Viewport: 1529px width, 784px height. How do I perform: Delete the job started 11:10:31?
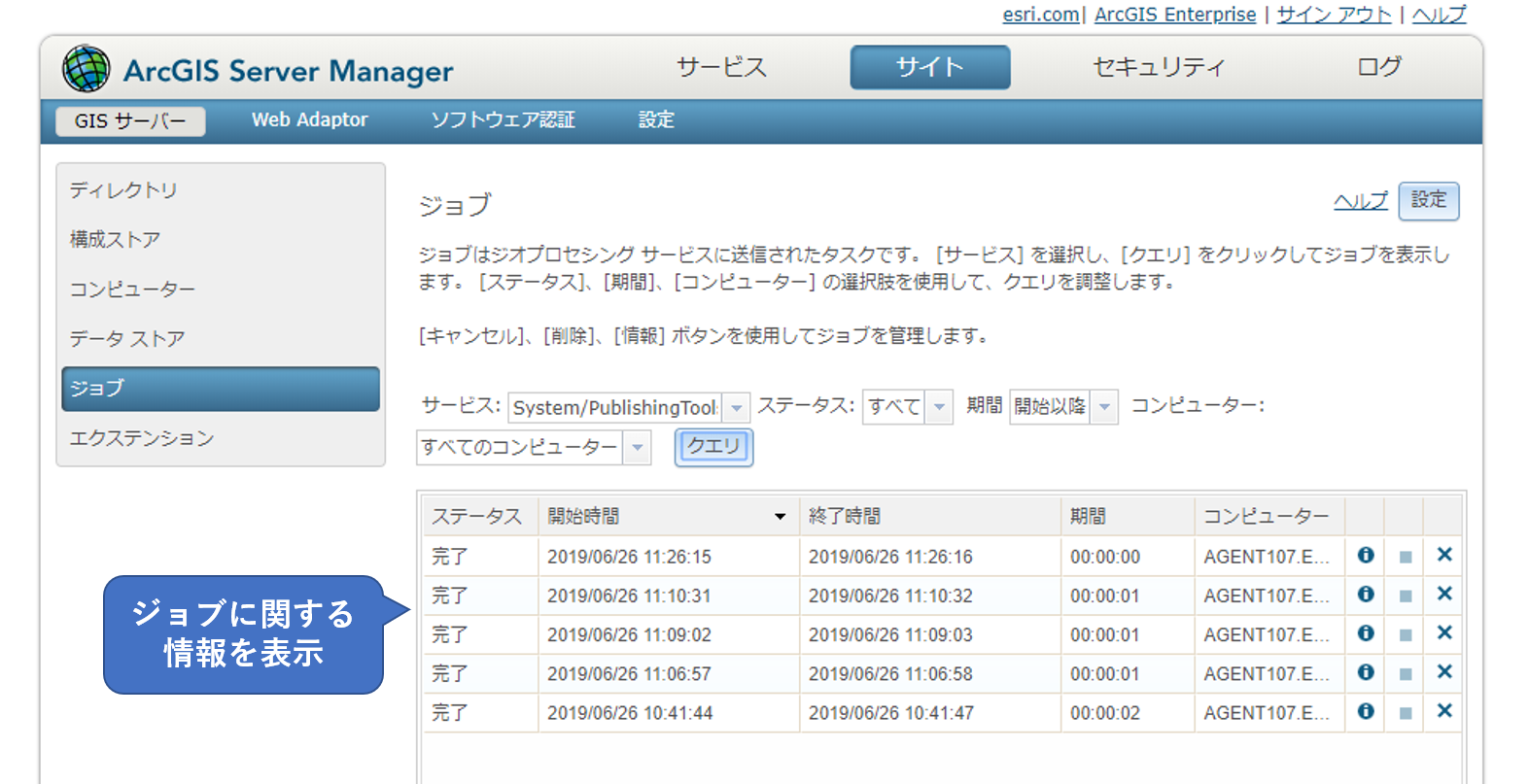[x=1444, y=594]
